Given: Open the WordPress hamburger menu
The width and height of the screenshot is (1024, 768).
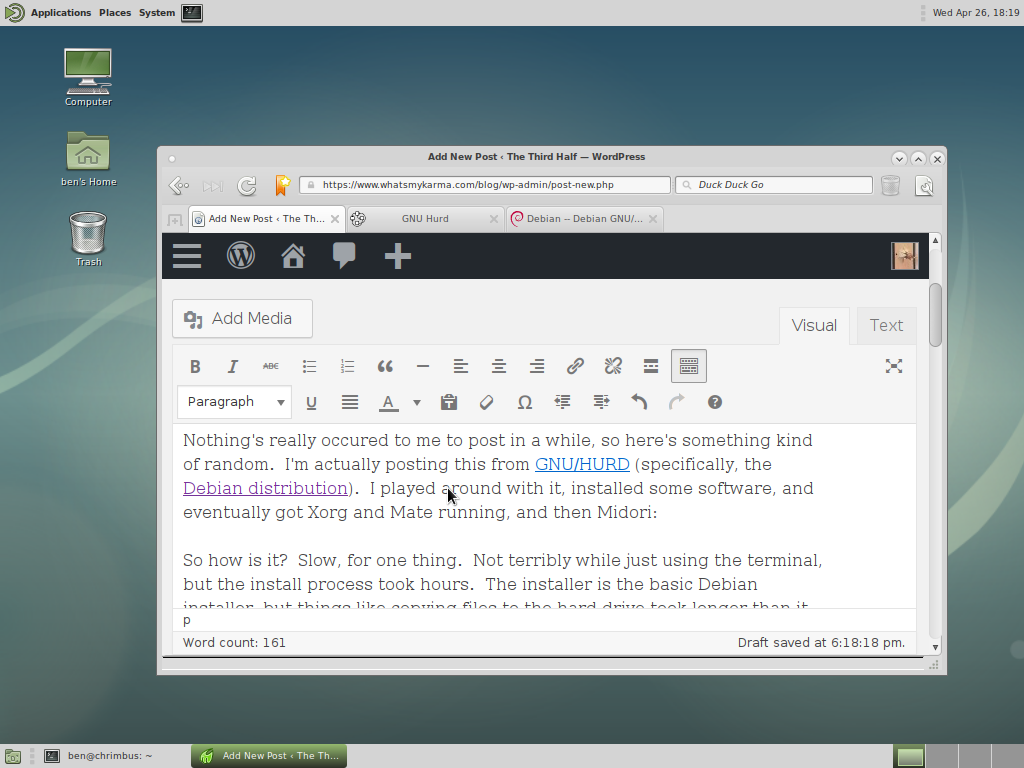Looking at the screenshot, I should [187, 256].
